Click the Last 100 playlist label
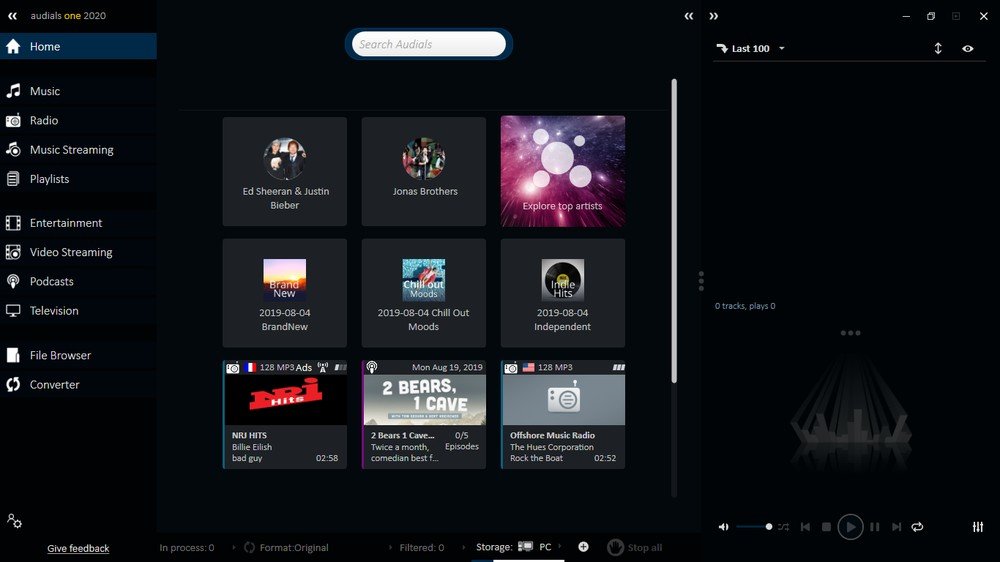Screen dimensions: 1000x562 751,48
